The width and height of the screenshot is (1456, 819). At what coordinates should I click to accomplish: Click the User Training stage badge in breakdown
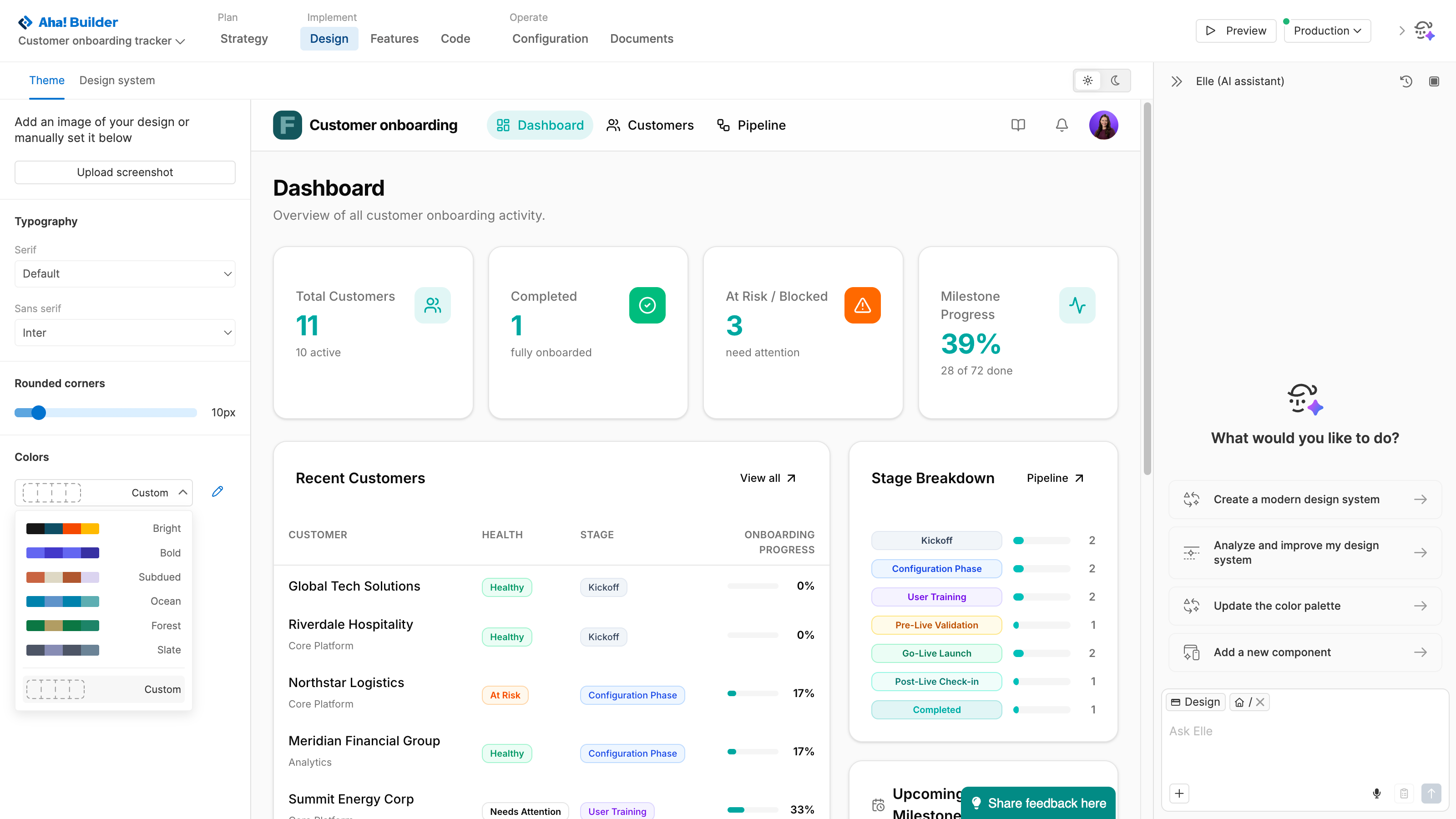[936, 597]
